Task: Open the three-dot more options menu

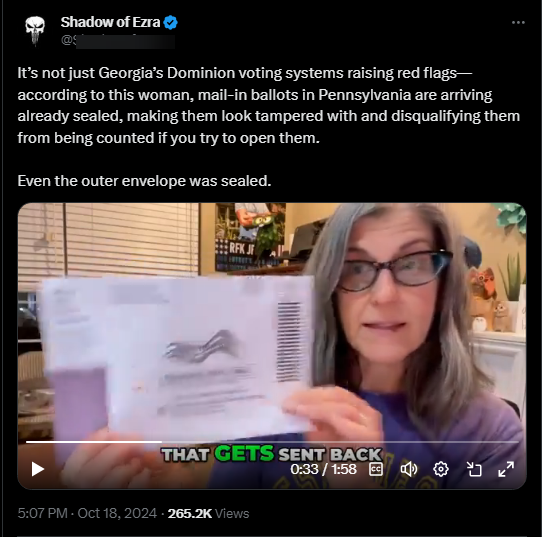Action: tap(518, 22)
